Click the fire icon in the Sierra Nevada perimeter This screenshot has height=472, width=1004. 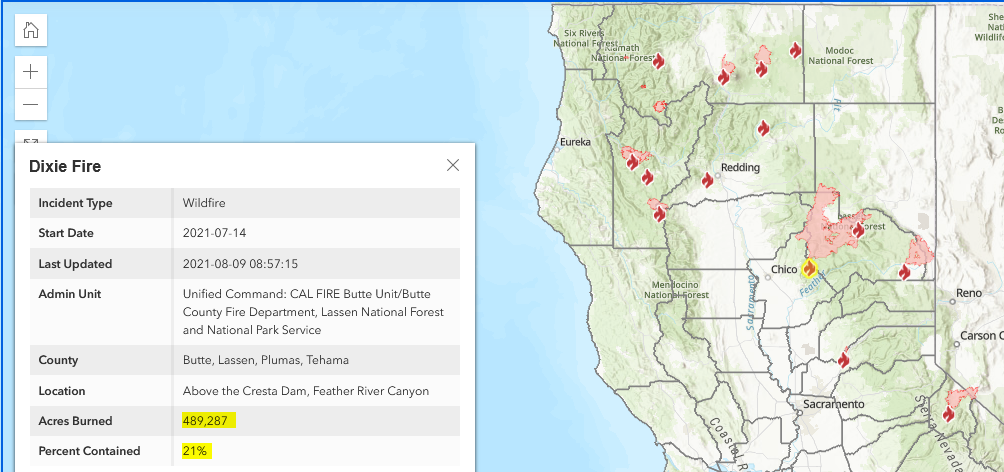coord(948,414)
